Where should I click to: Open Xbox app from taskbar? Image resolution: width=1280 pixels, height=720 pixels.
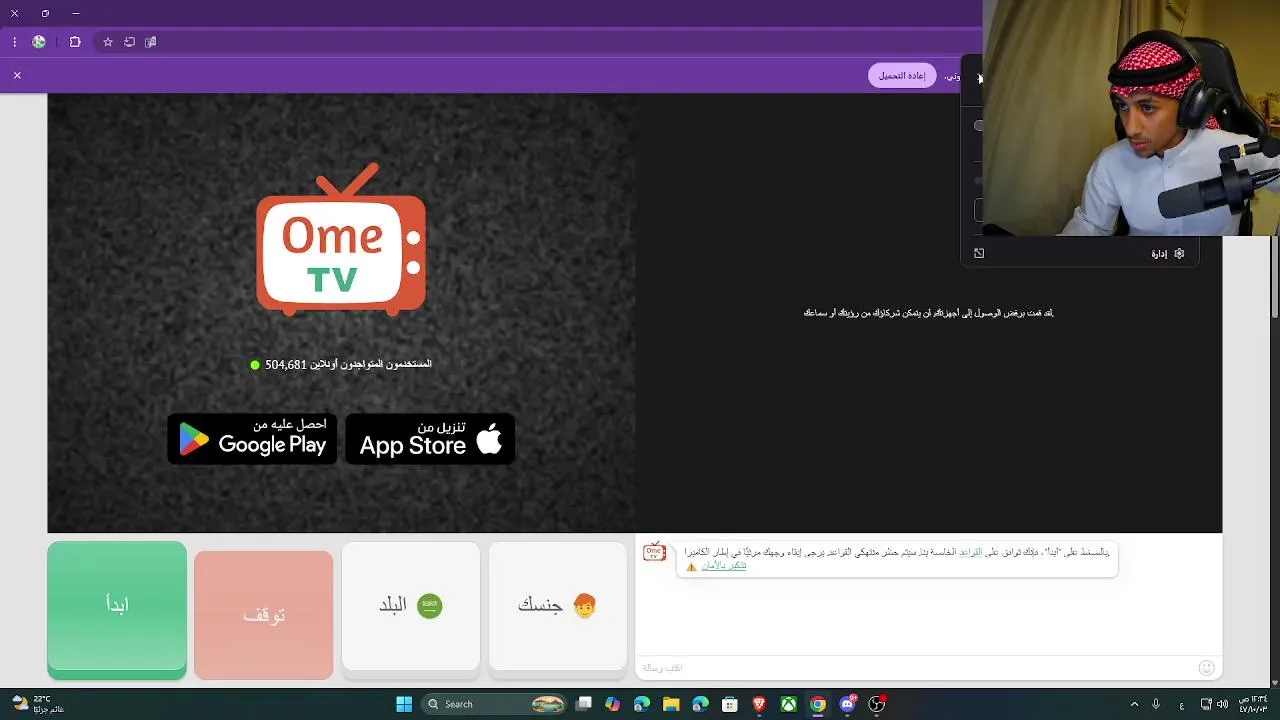789,704
